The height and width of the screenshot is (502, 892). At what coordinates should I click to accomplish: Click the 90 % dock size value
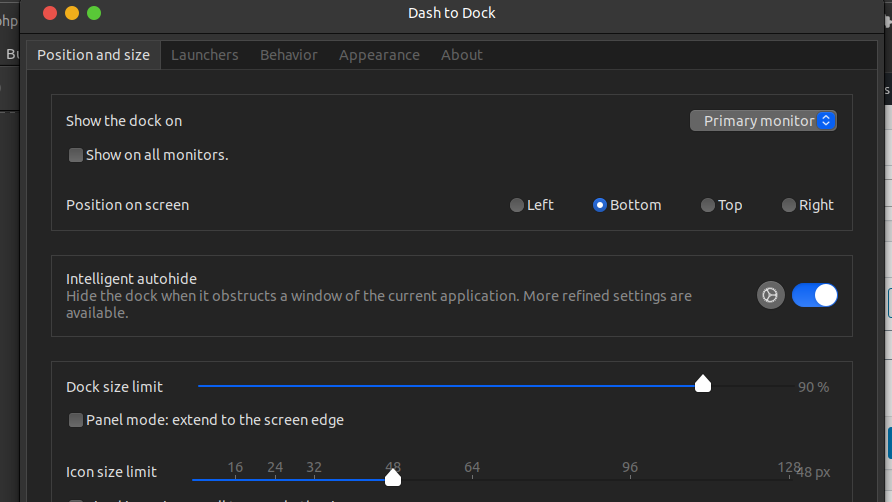coord(813,387)
